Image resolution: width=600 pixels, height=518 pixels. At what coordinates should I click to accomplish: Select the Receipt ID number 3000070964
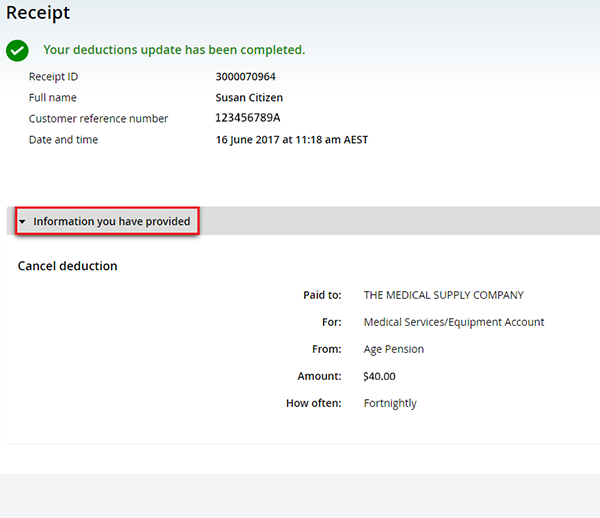tap(245, 76)
